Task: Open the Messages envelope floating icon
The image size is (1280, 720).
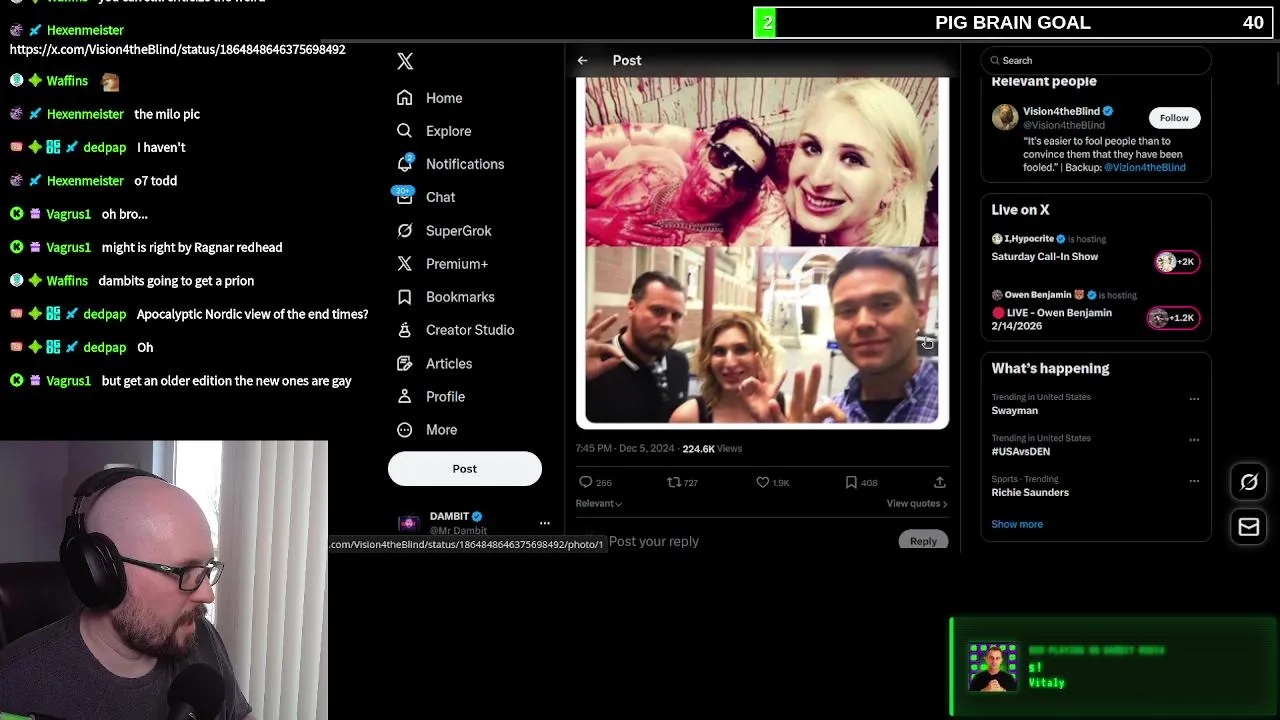Action: pos(1249,527)
